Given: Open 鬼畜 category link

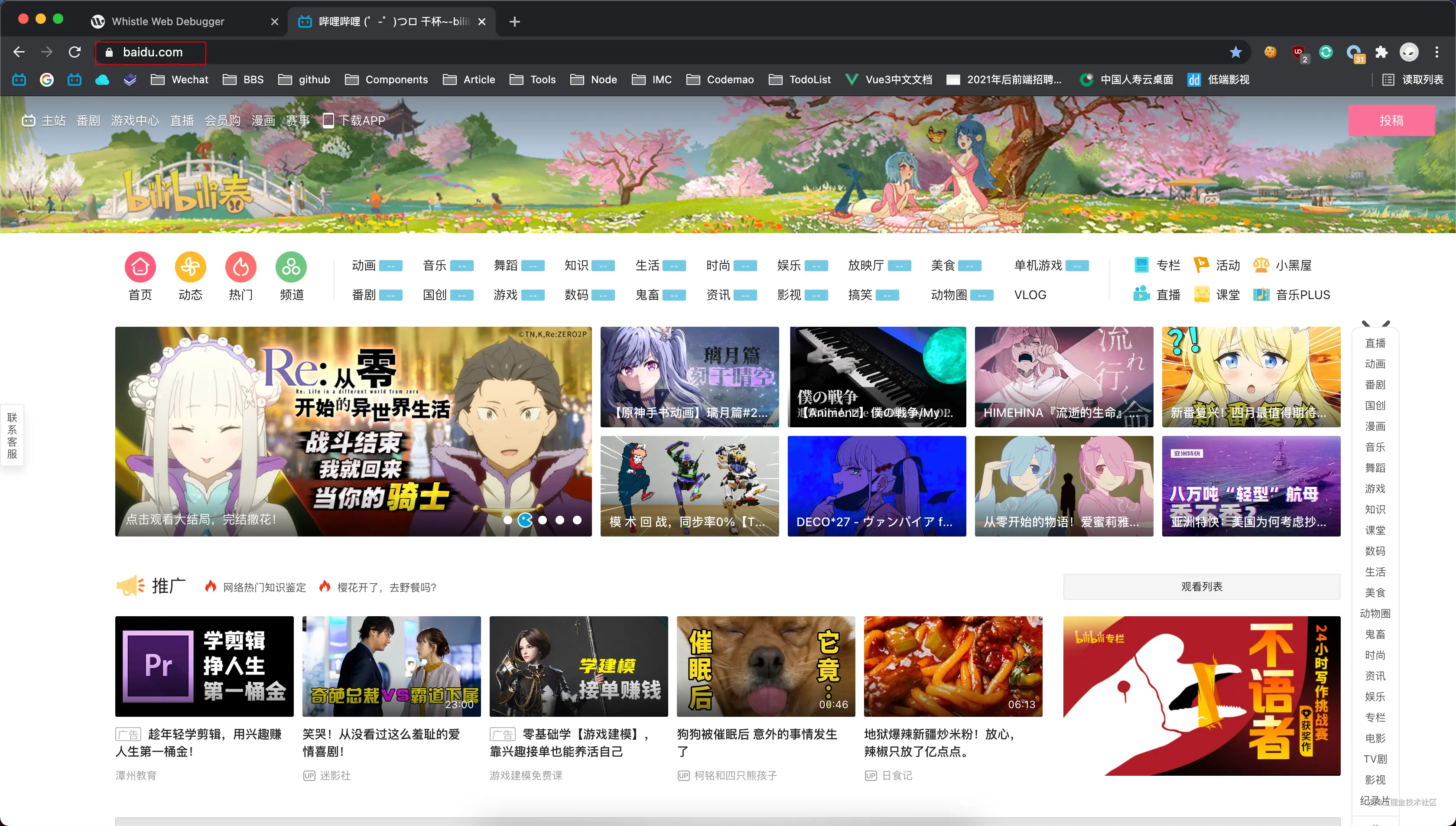Looking at the screenshot, I should point(647,294).
